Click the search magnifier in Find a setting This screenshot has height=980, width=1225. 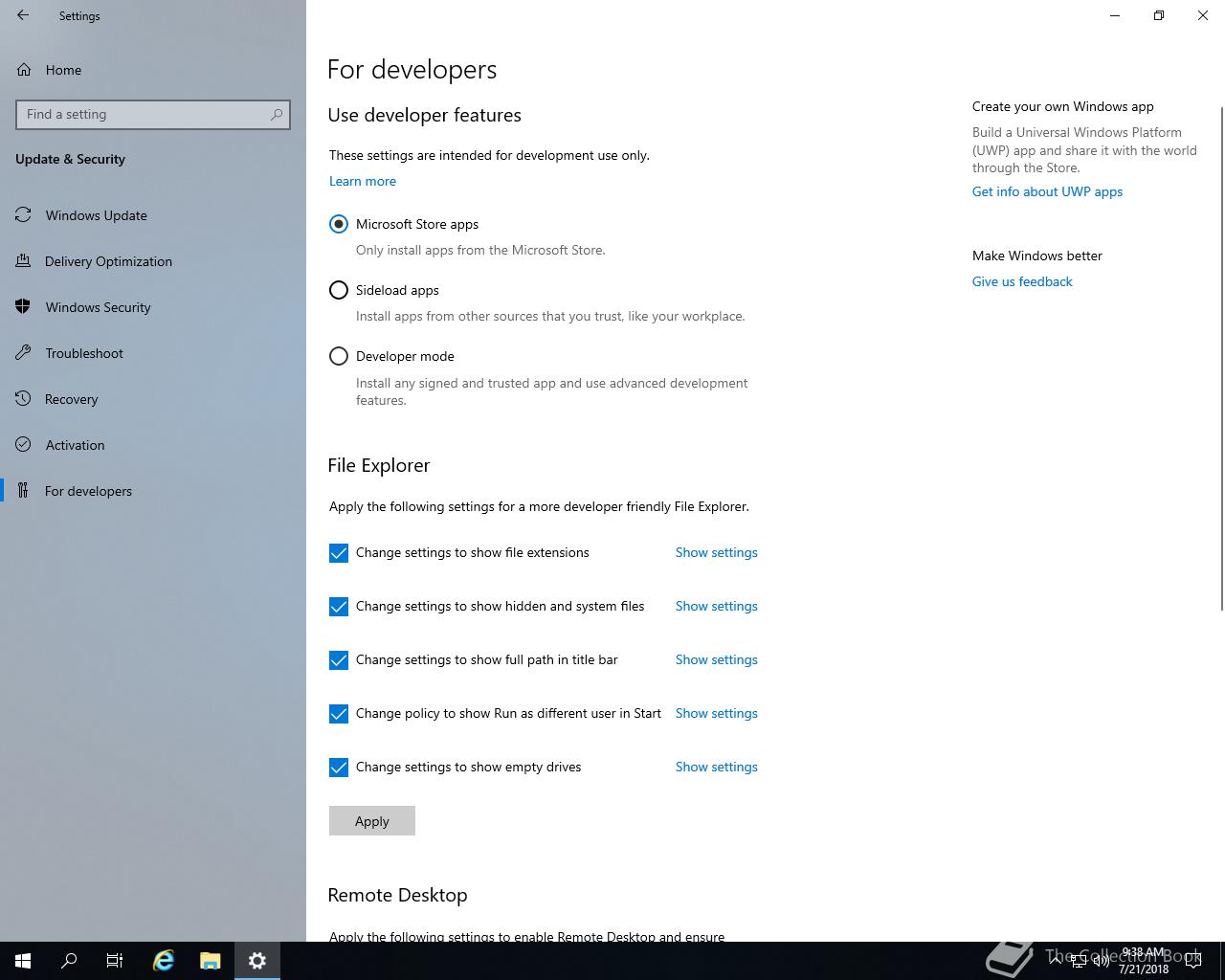click(x=277, y=114)
